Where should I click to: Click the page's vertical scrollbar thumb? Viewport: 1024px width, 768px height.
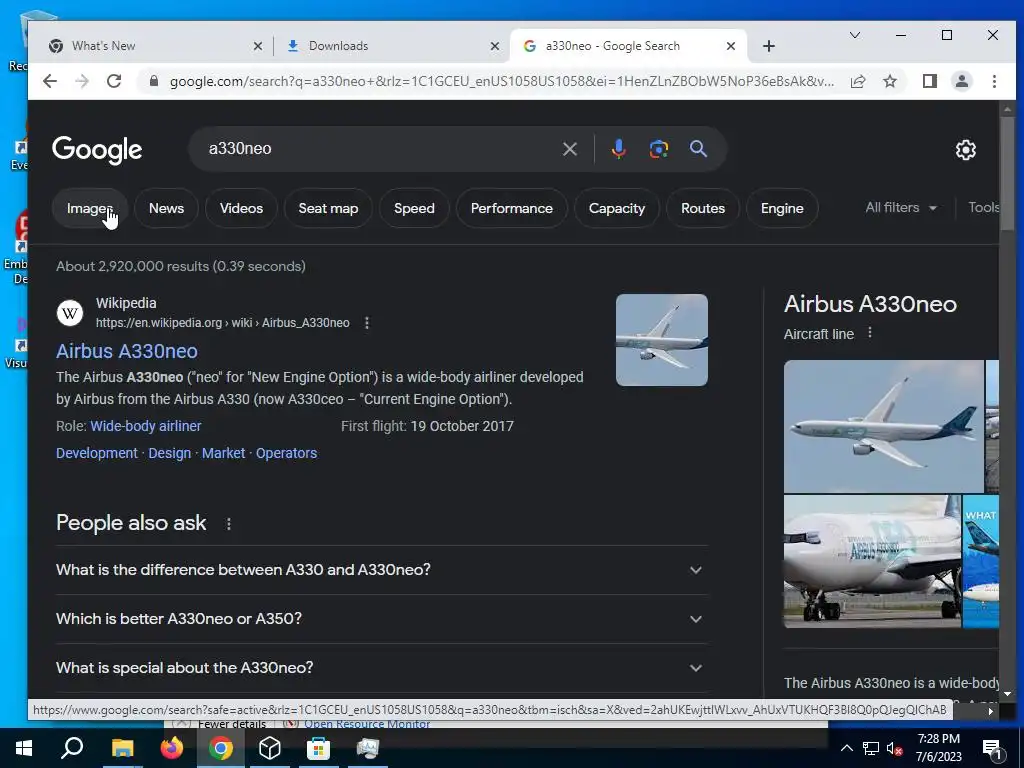1008,173
